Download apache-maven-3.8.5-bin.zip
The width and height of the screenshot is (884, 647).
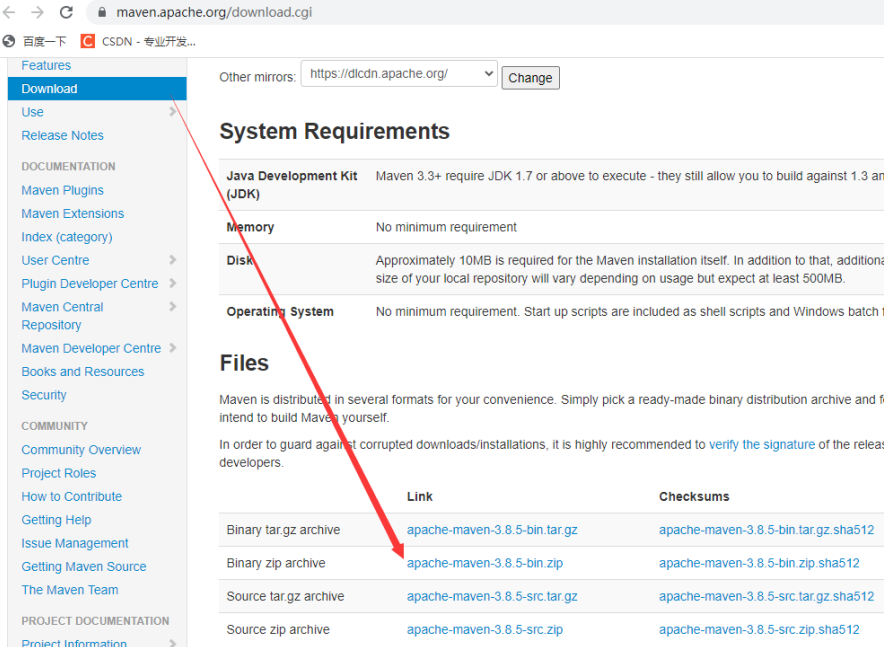484,563
